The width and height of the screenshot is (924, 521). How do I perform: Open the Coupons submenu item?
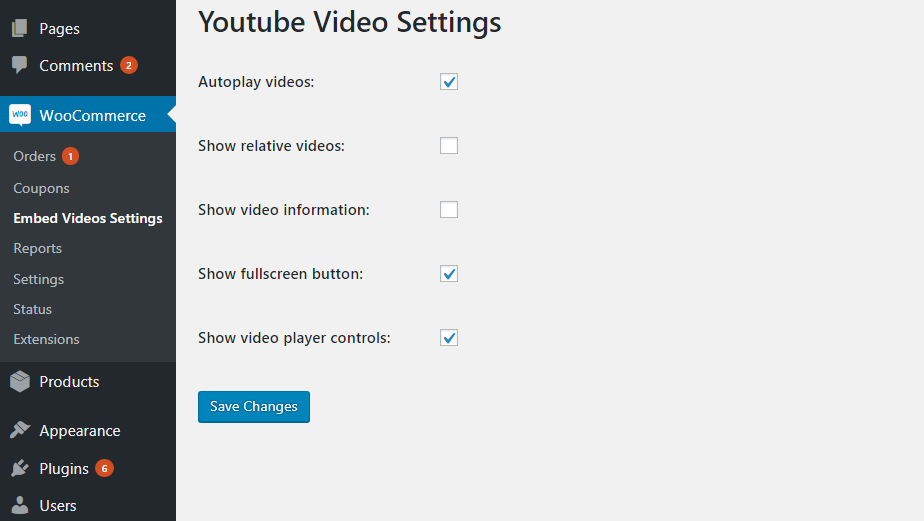coord(41,188)
